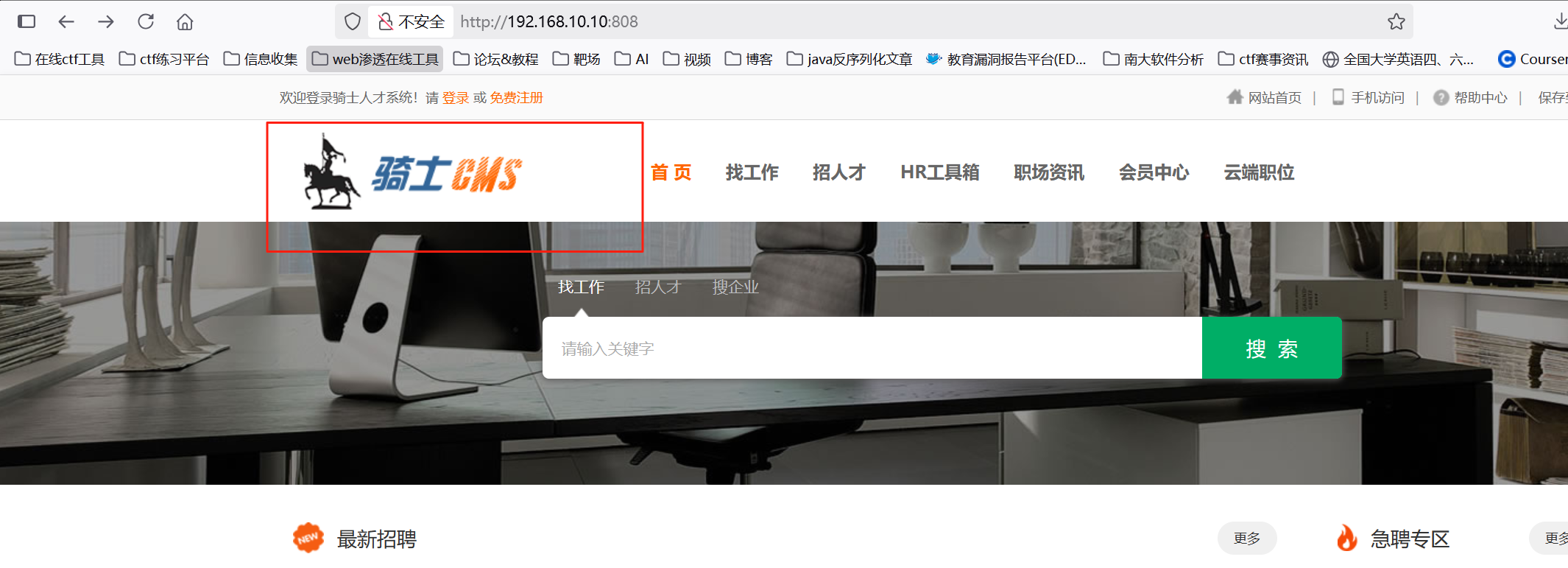Select 职场资讯 in main navigation
This screenshot has height=568, width=1568.
(1048, 172)
